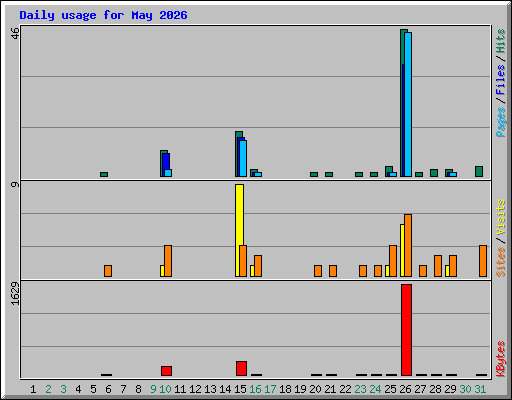
Task: Click the day 20 label on the x-axis
Action: point(315,389)
